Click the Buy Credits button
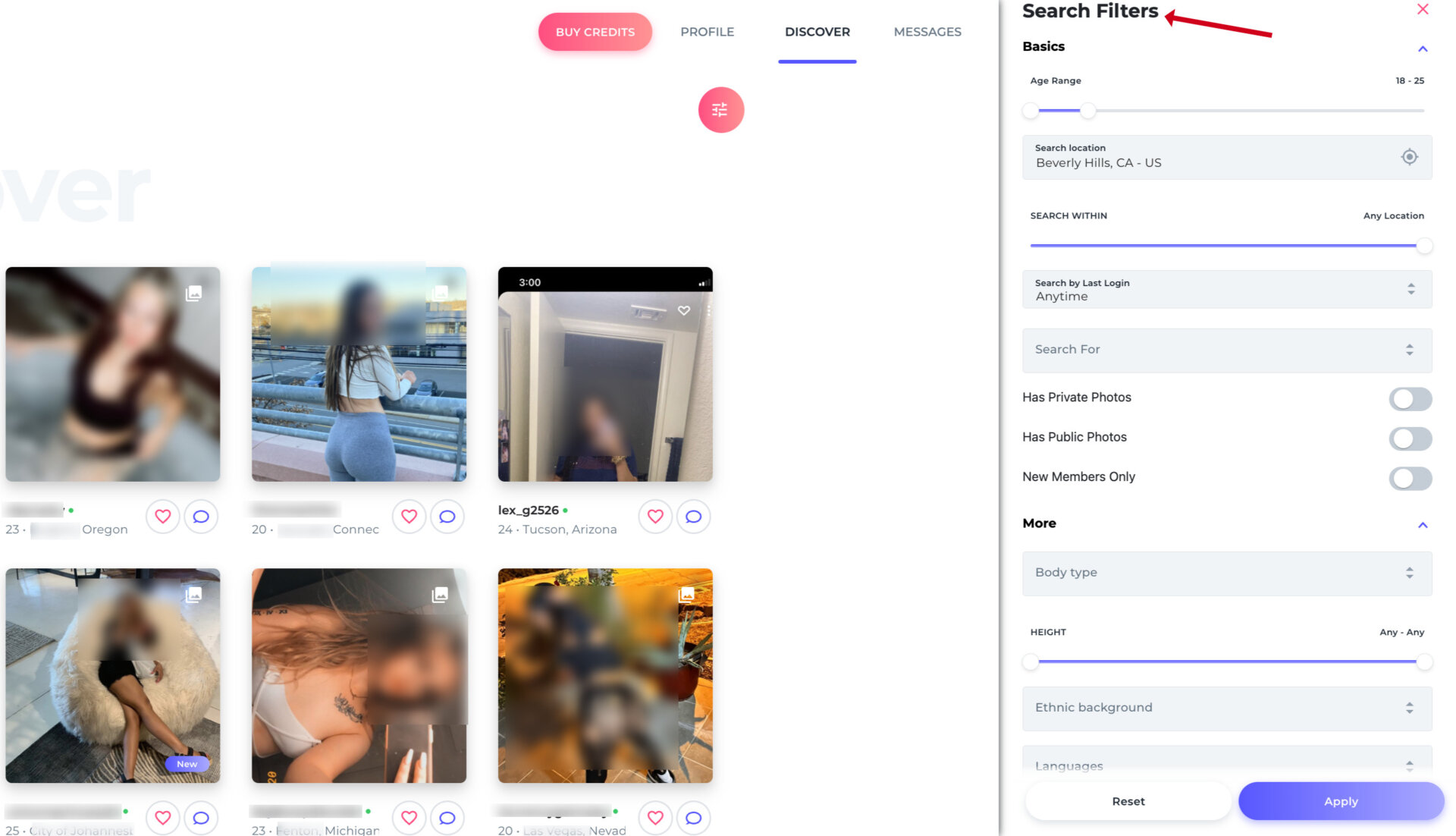Screen dimensions: 1456x836 coord(595,32)
